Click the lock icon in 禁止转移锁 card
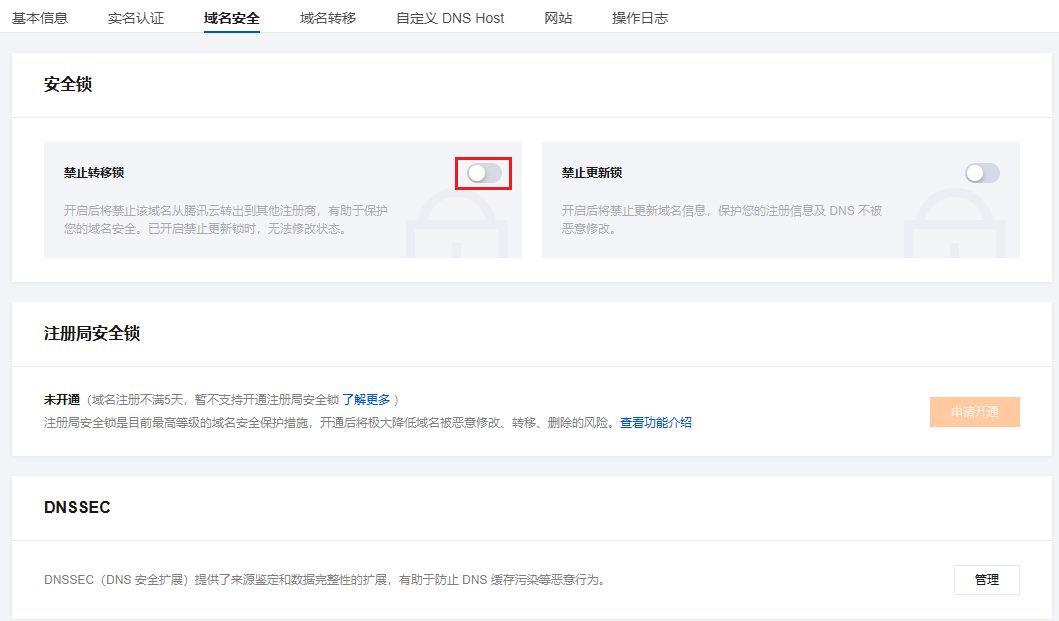Screen dimensions: 1059x621 457,223
